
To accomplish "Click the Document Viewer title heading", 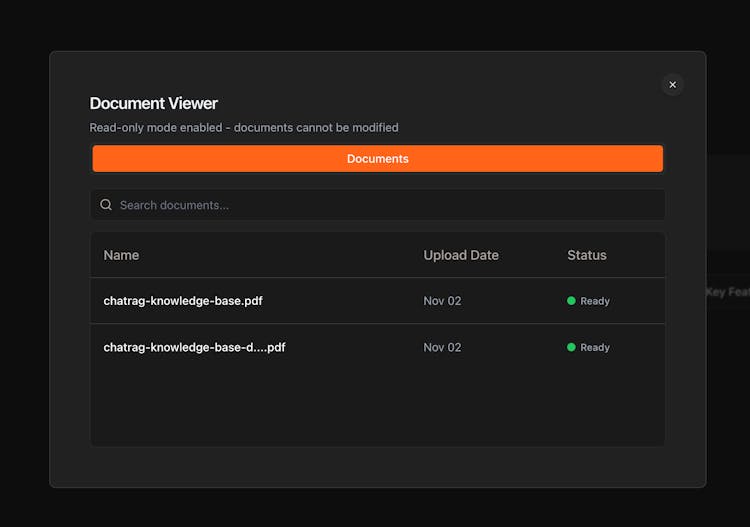I will (153, 103).
